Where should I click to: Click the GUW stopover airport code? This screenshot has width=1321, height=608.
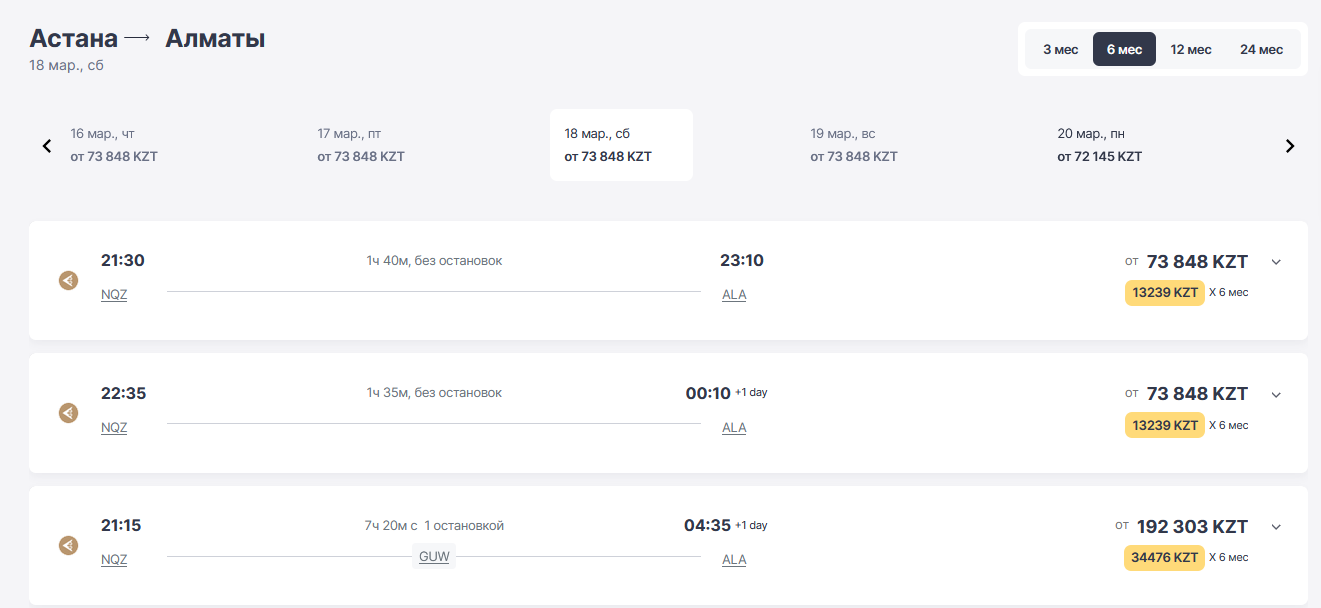point(434,557)
